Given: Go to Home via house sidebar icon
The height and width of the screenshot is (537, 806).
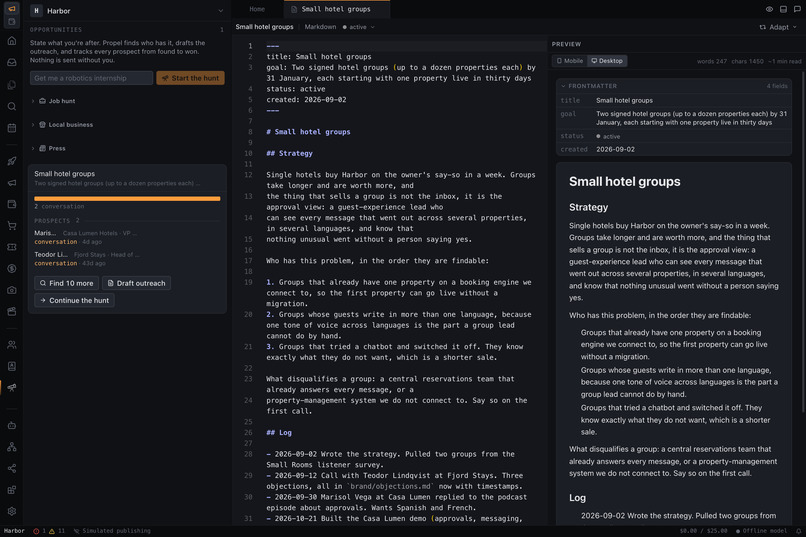Looking at the screenshot, I should [11, 41].
